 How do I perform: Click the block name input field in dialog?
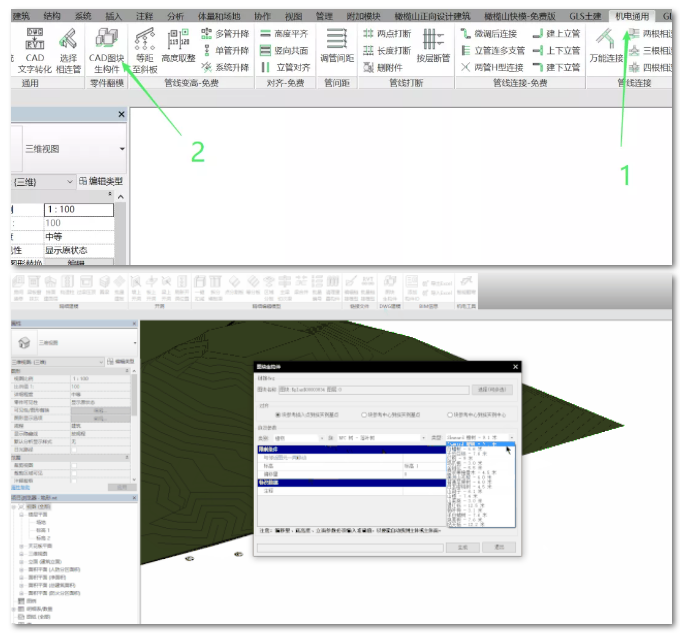(x=373, y=389)
